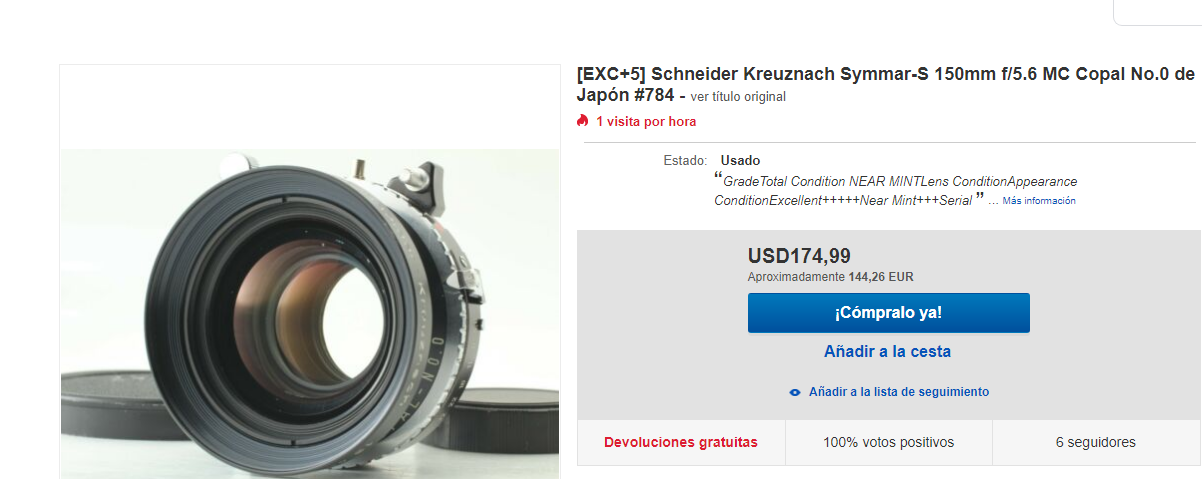Open the ver título original link
The width and height of the screenshot is (1202, 479).
[738, 97]
